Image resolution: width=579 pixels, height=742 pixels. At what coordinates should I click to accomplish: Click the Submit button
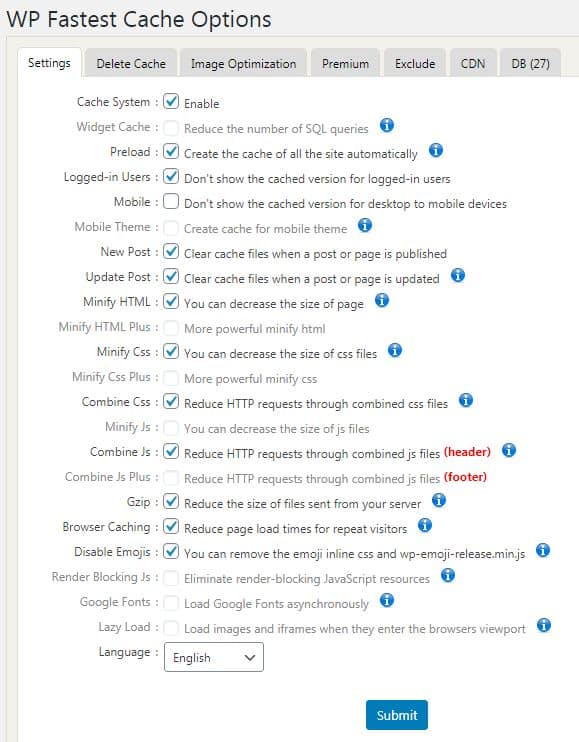[x=396, y=715]
